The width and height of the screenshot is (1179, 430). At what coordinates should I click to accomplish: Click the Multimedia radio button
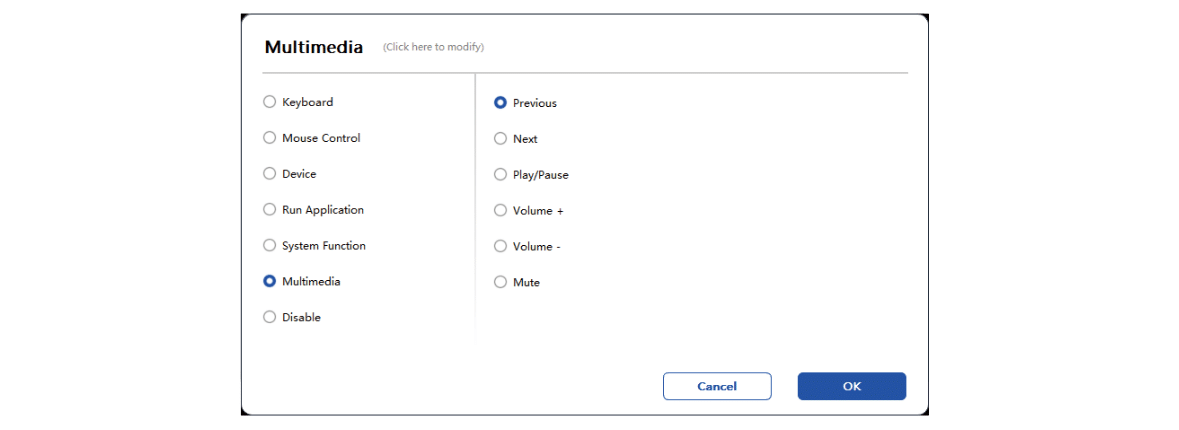[269, 281]
